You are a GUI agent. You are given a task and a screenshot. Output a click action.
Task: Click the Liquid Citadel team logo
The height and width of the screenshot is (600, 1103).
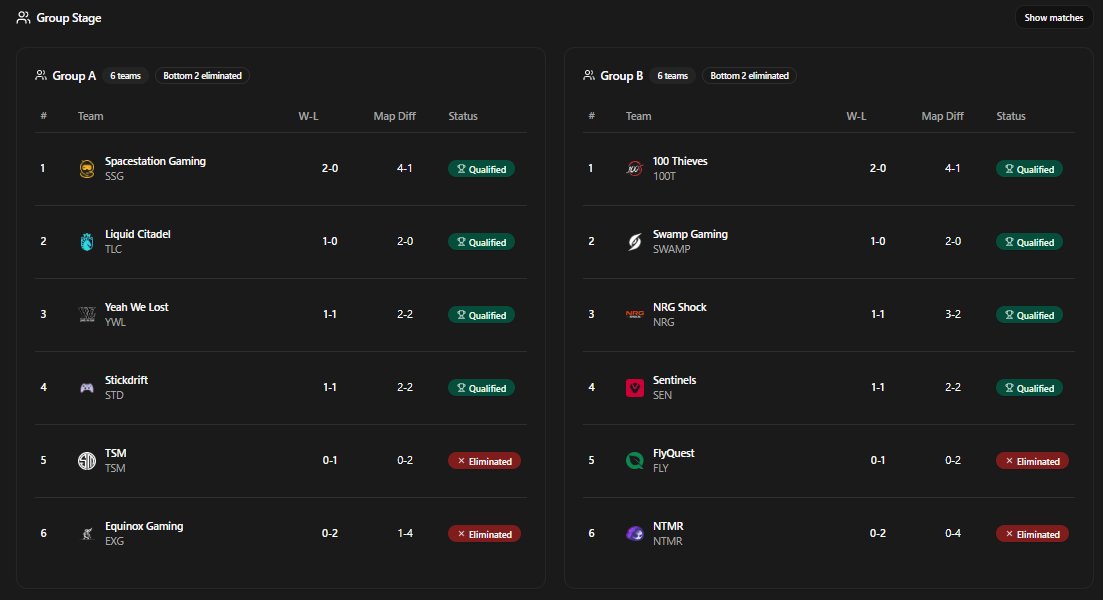[87, 242]
